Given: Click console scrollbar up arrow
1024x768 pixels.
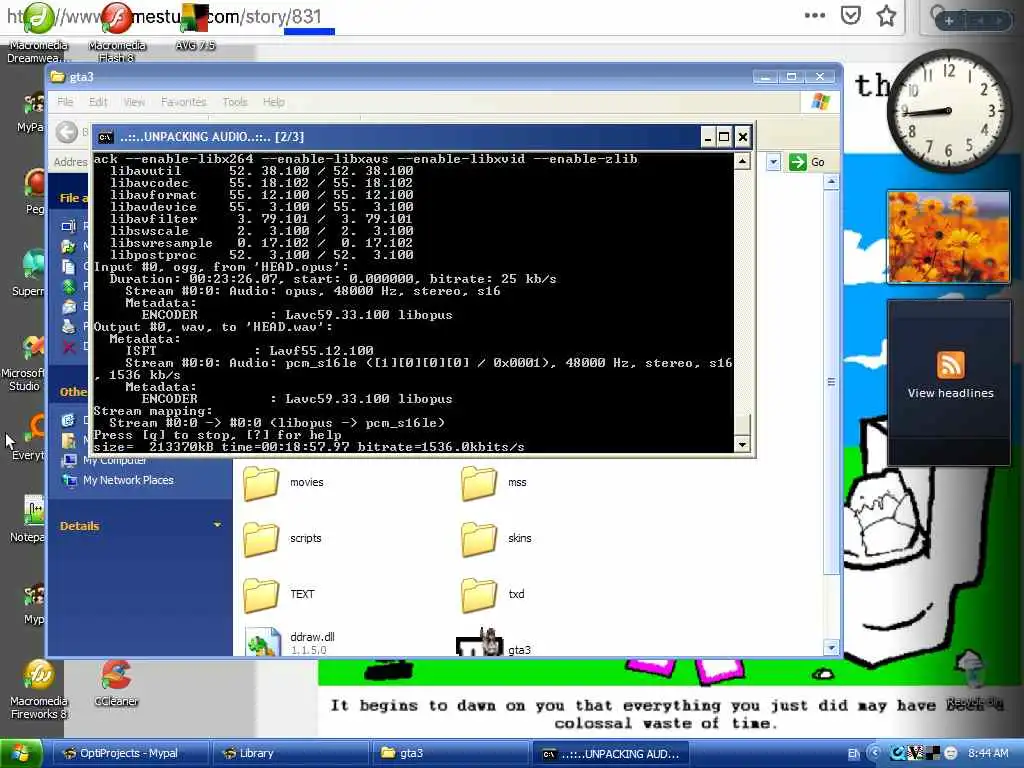Looking at the screenshot, I should pyautogui.click(x=742, y=161).
